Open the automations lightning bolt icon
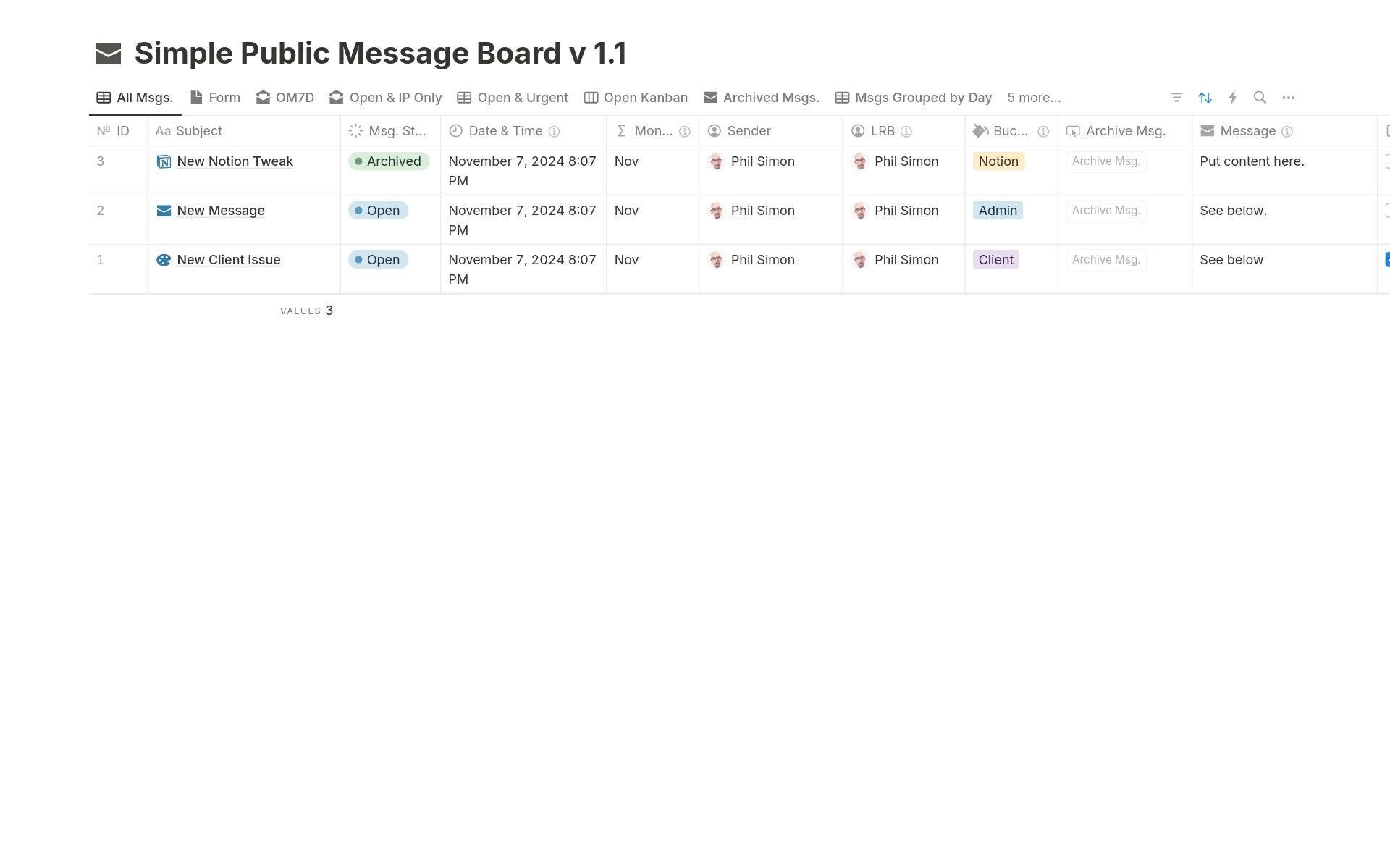This screenshot has height=868, width=1390. (x=1232, y=98)
